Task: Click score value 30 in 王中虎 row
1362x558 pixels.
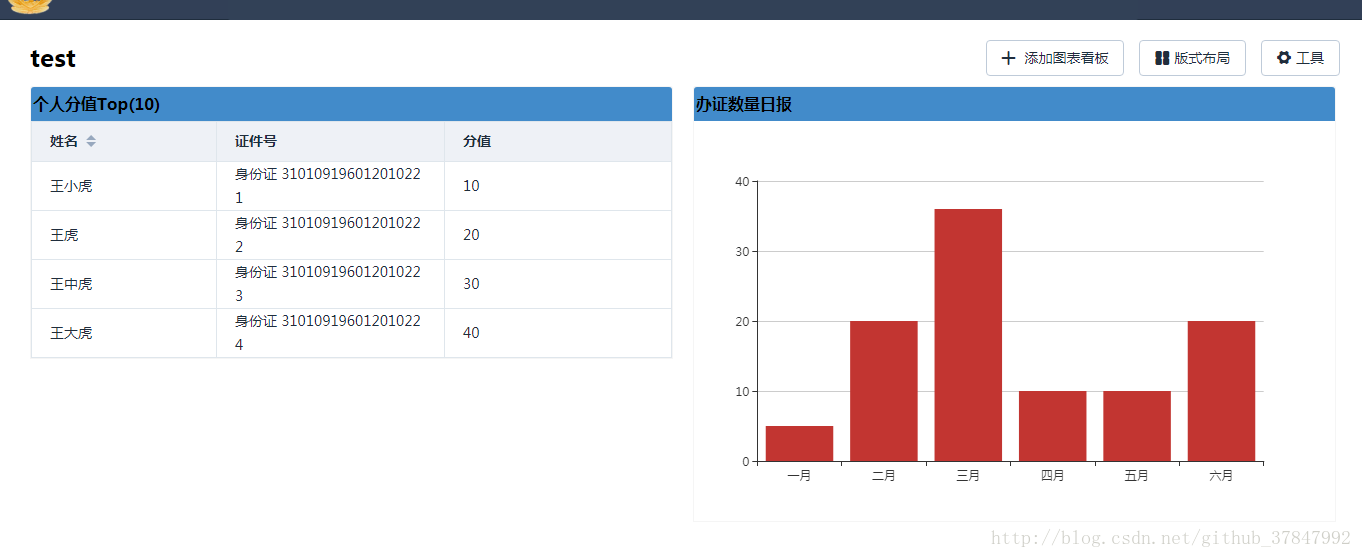Action: pyautogui.click(x=471, y=284)
